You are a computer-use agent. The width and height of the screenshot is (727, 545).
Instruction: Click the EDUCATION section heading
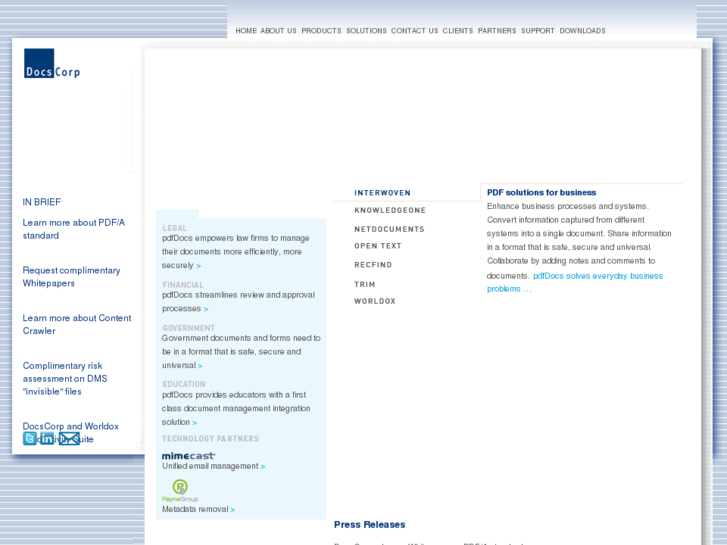184,384
